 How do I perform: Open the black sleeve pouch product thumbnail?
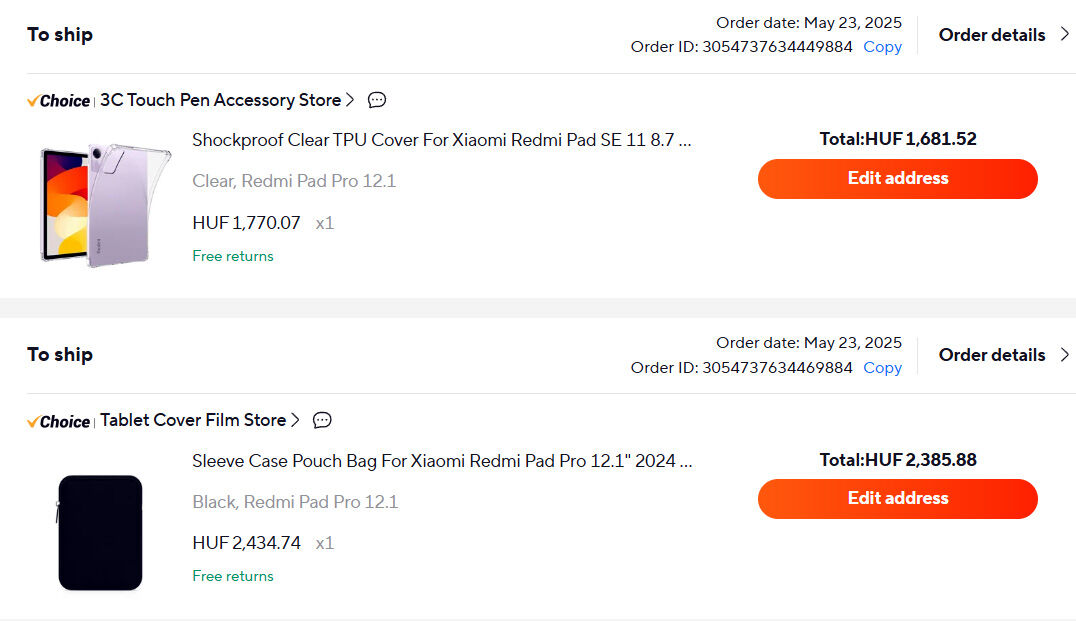tap(100, 532)
